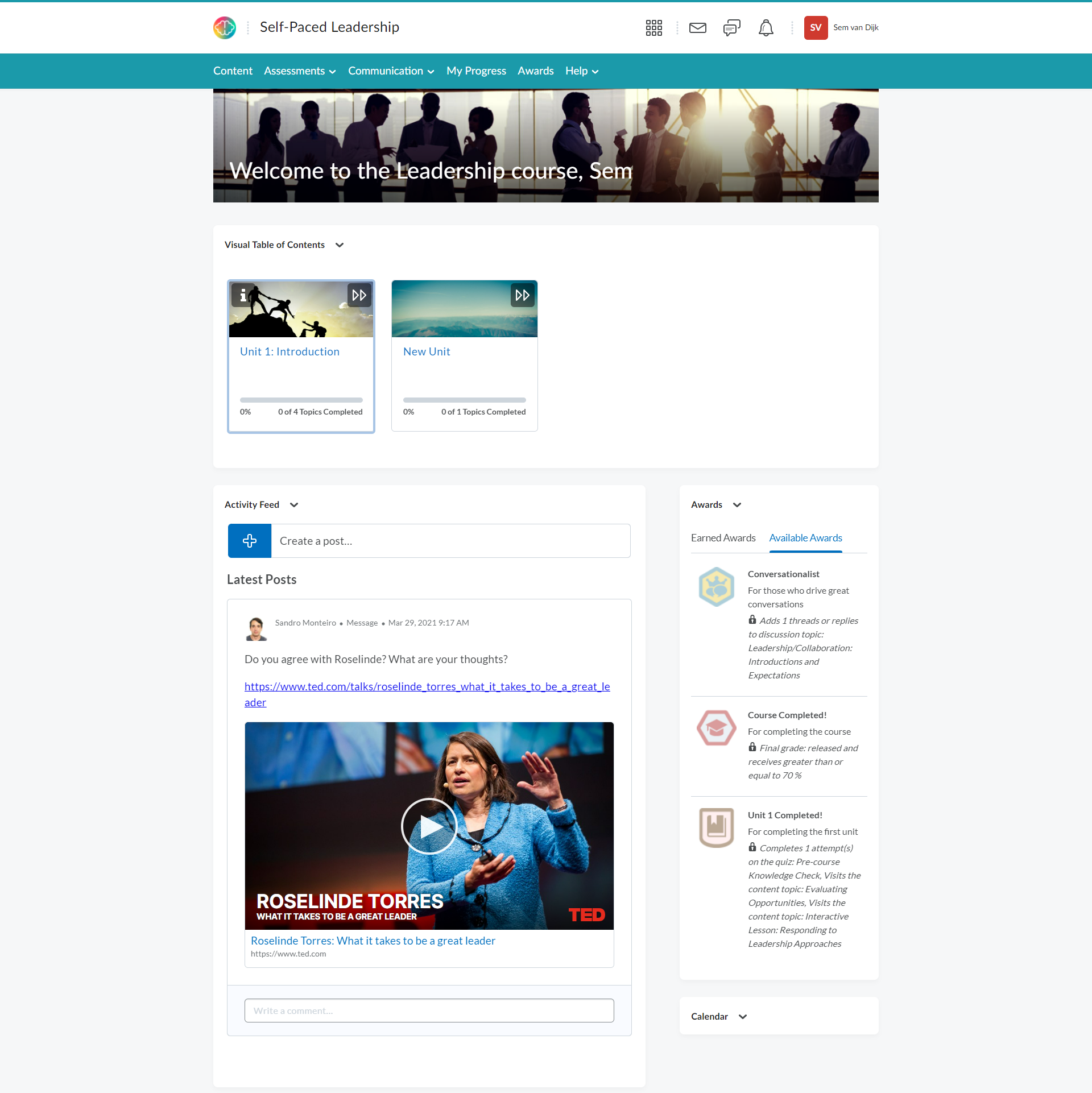Click Sandro Monteiro's profile picture
Image resolution: width=1092 pixels, height=1093 pixels.
[256, 629]
